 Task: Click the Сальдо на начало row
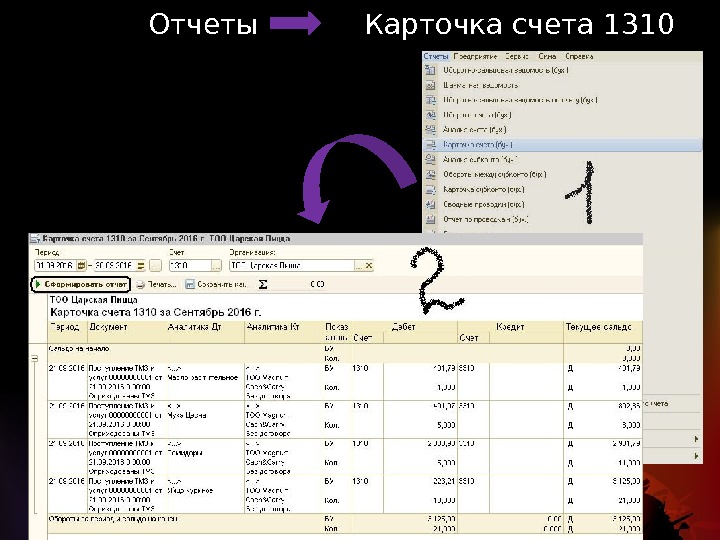click(x=344, y=353)
